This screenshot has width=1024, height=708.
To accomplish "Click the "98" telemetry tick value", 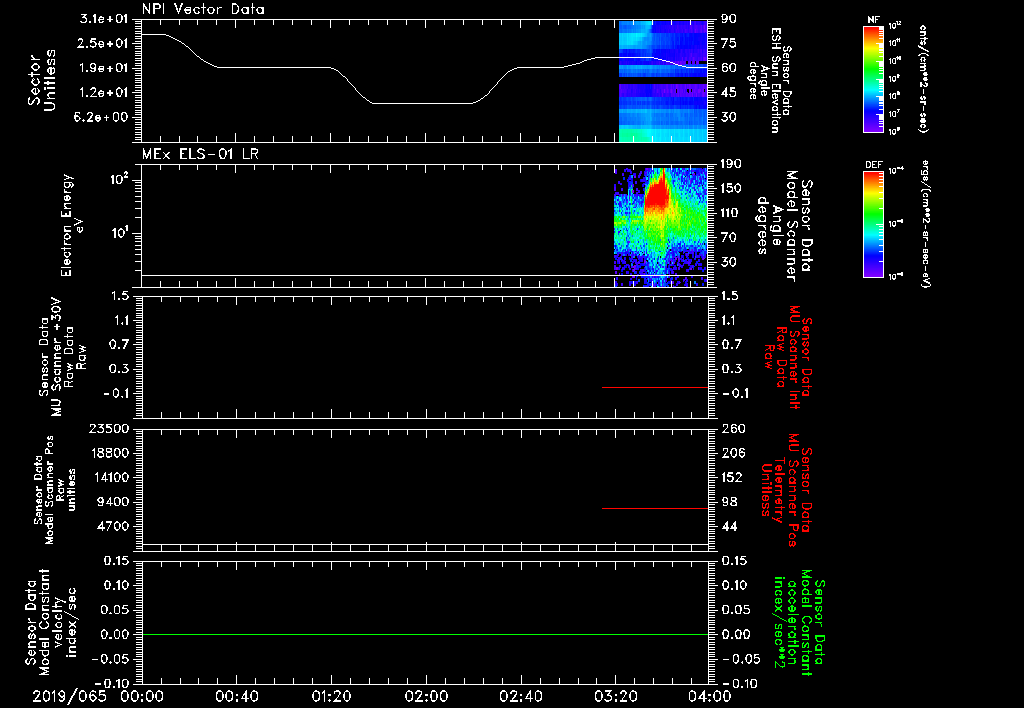I will tap(729, 502).
